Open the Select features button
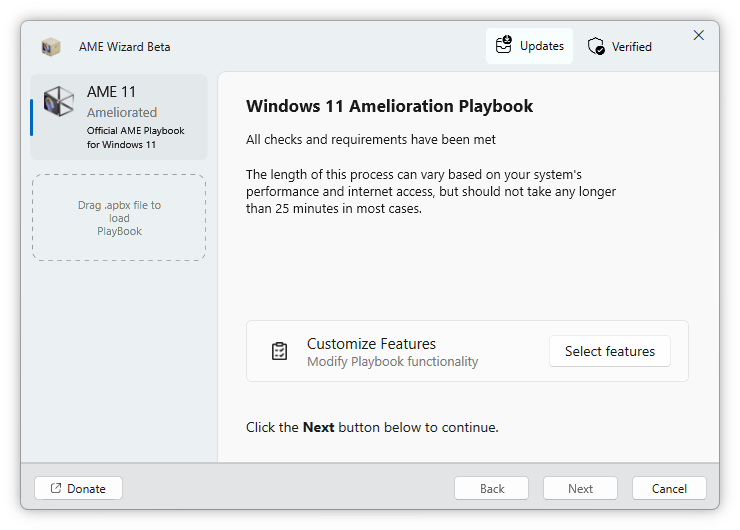Viewport: 740px width, 530px height. 610,351
